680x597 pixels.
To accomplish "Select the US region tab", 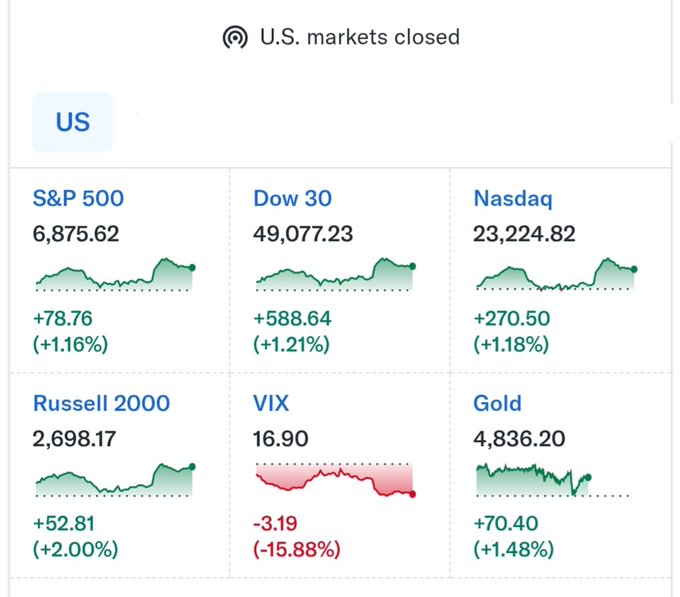I will [73, 122].
